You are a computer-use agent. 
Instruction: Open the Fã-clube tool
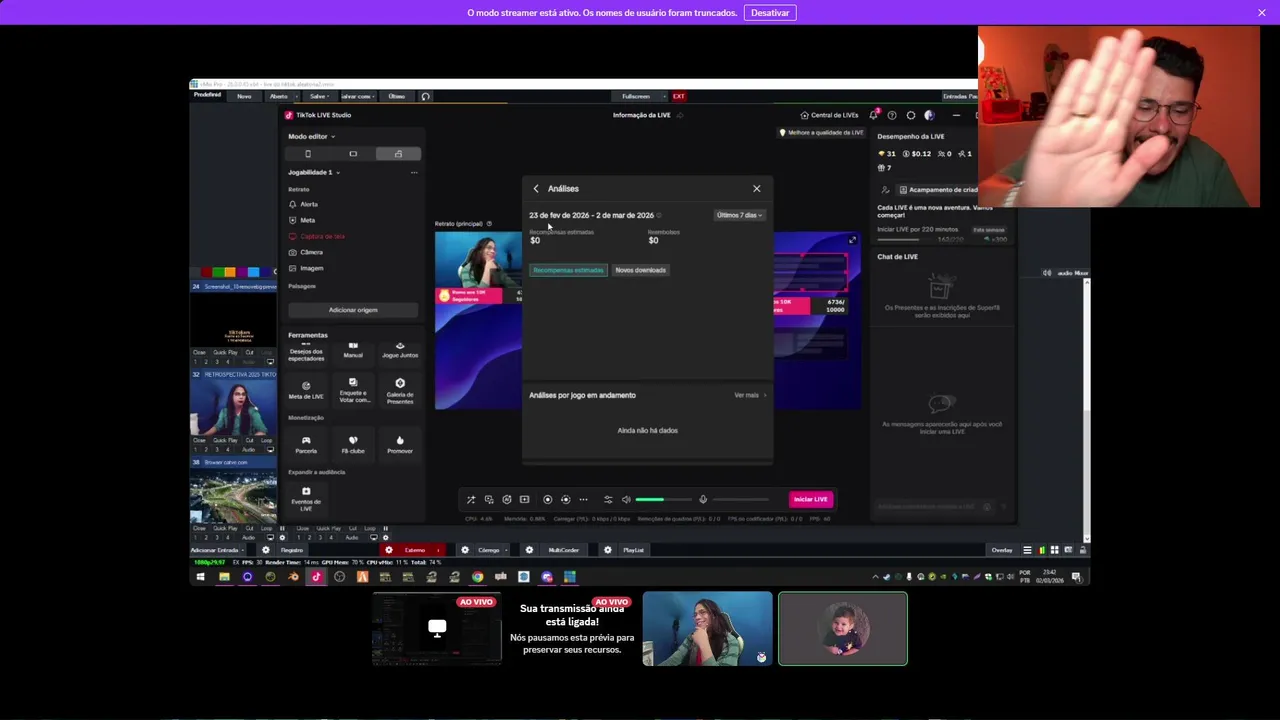point(353,445)
